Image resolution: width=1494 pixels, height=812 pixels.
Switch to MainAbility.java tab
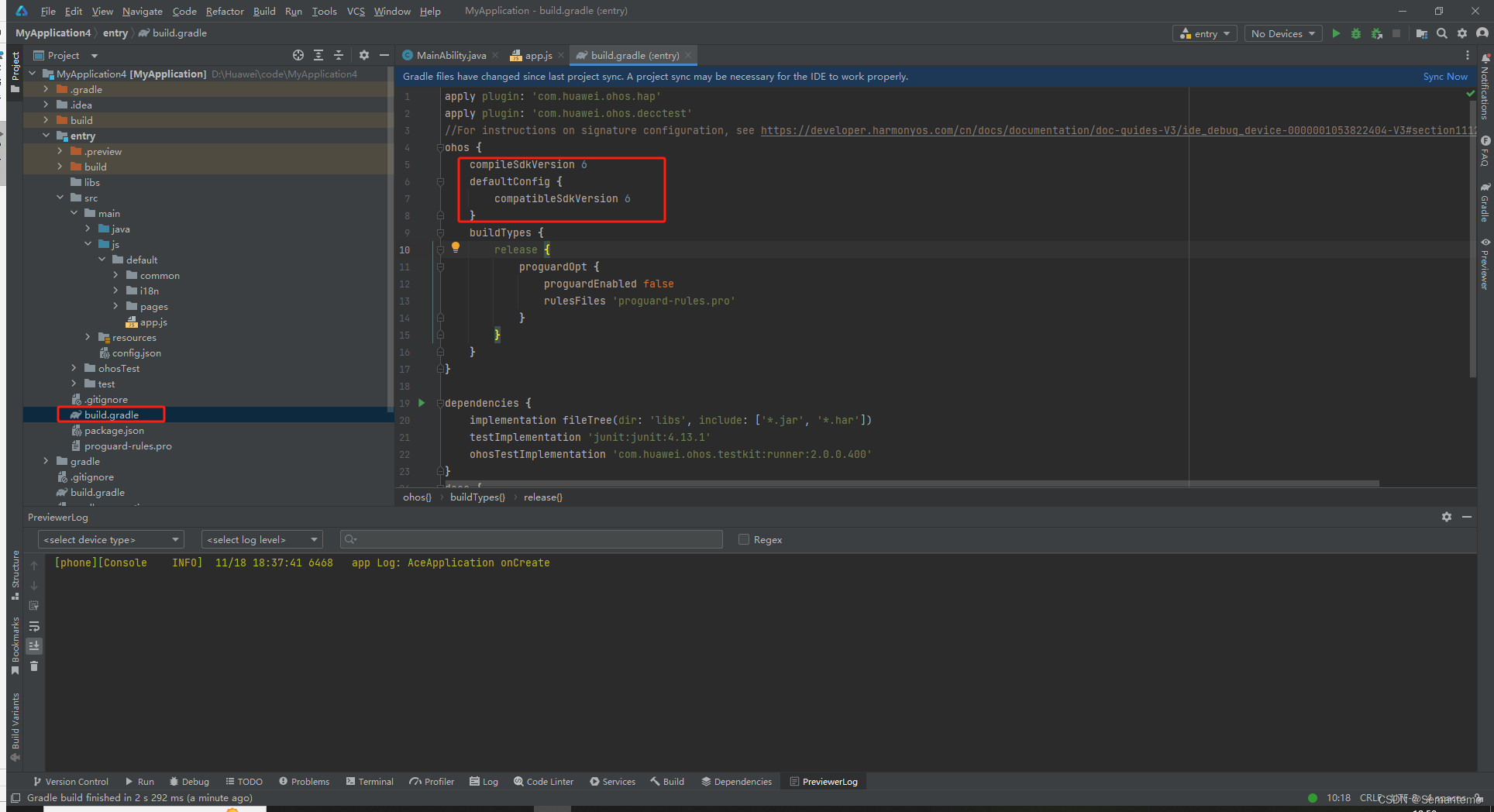click(x=451, y=55)
